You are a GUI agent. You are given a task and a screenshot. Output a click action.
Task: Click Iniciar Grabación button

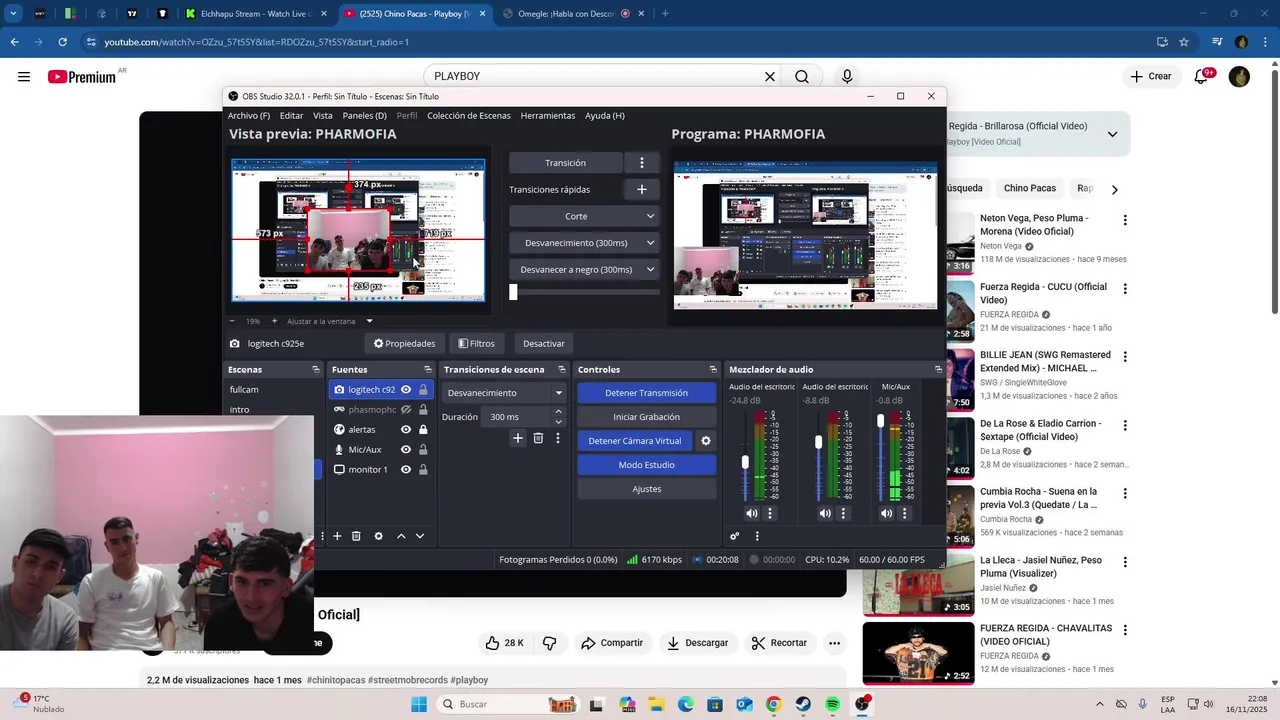tap(646, 417)
